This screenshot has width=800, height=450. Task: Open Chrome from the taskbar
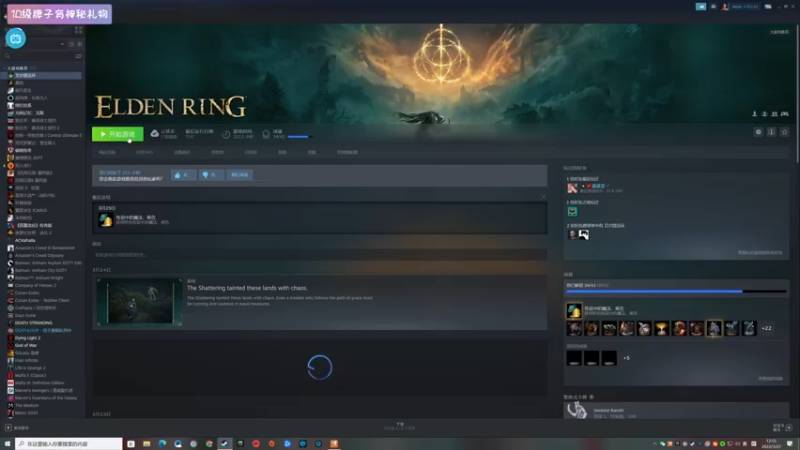coord(209,444)
